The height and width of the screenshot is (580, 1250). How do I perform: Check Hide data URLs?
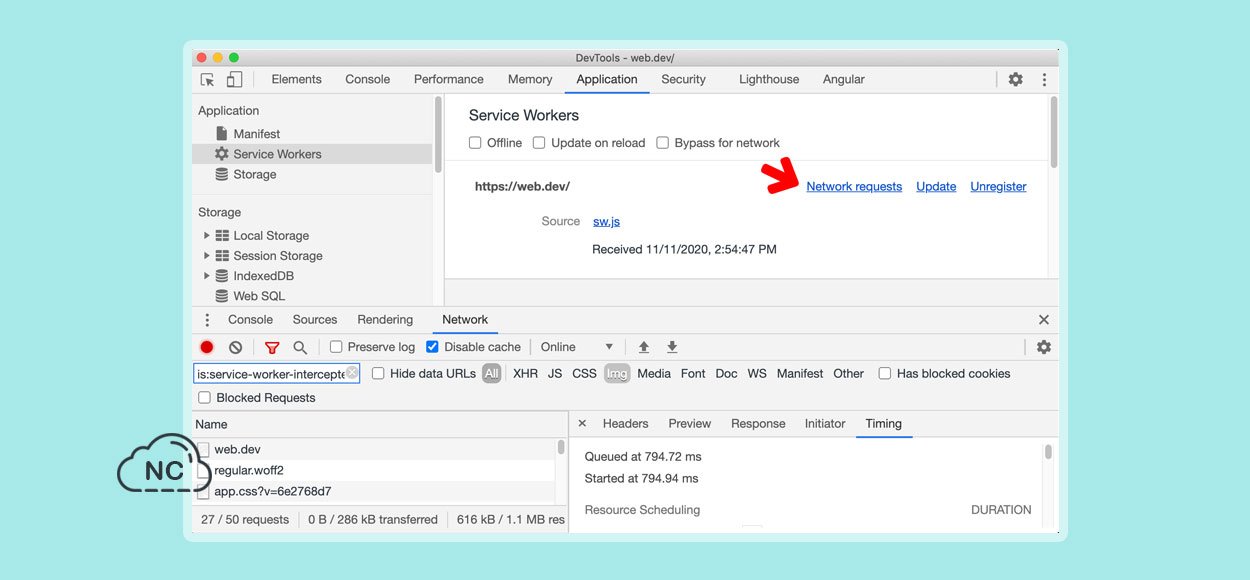378,374
